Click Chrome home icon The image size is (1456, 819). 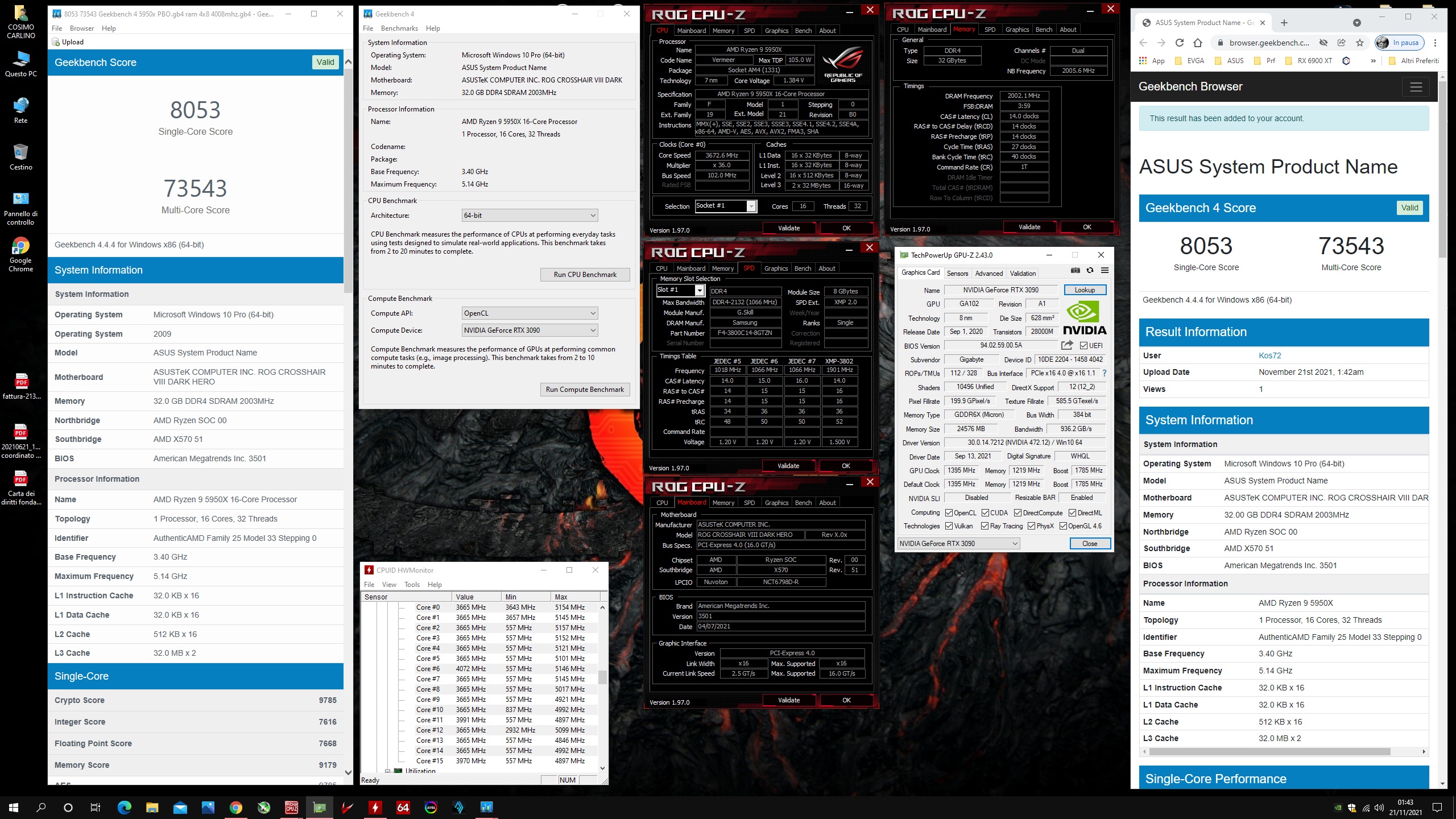point(1198,43)
